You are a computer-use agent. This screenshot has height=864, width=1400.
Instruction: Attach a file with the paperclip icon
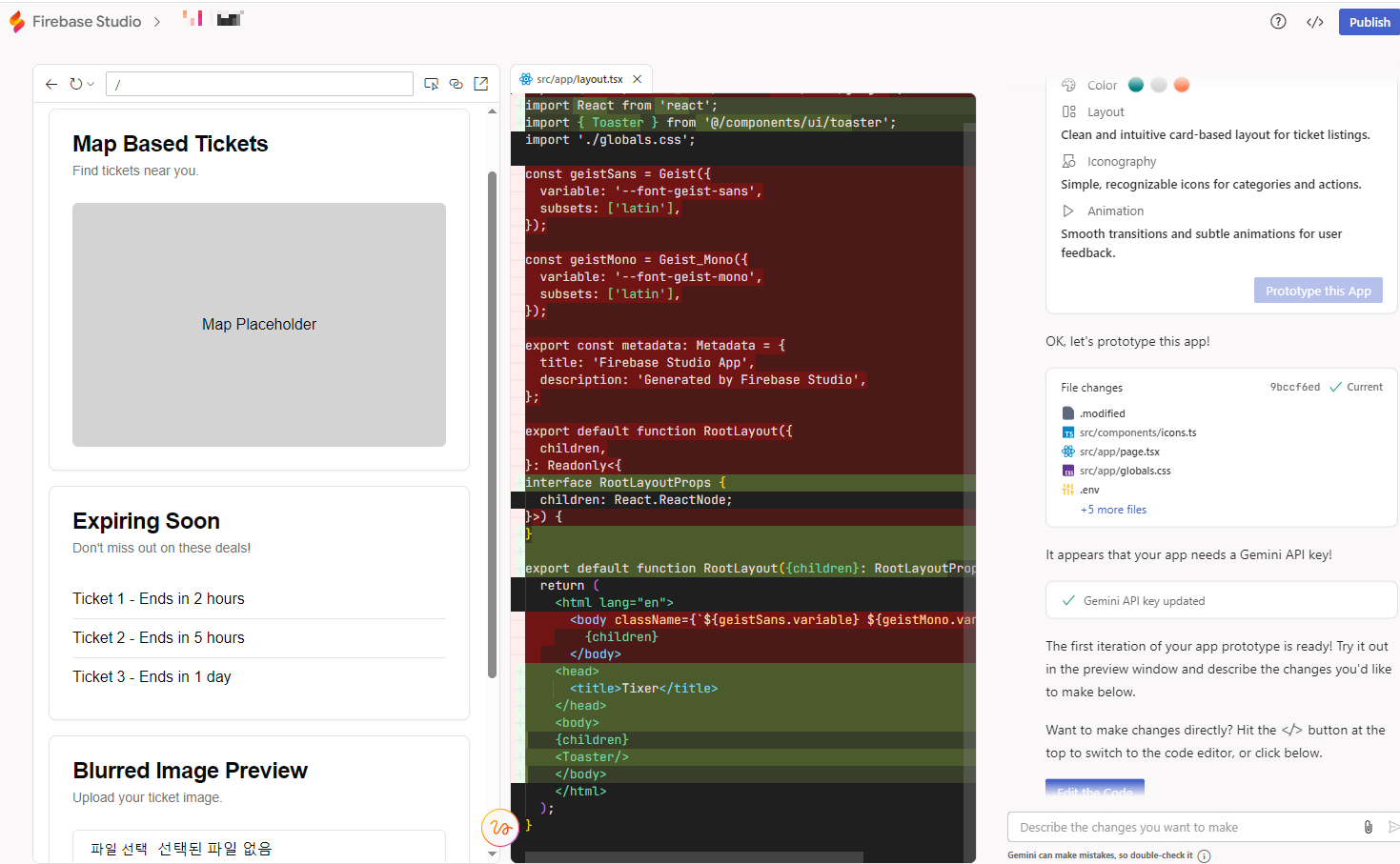[1368, 827]
